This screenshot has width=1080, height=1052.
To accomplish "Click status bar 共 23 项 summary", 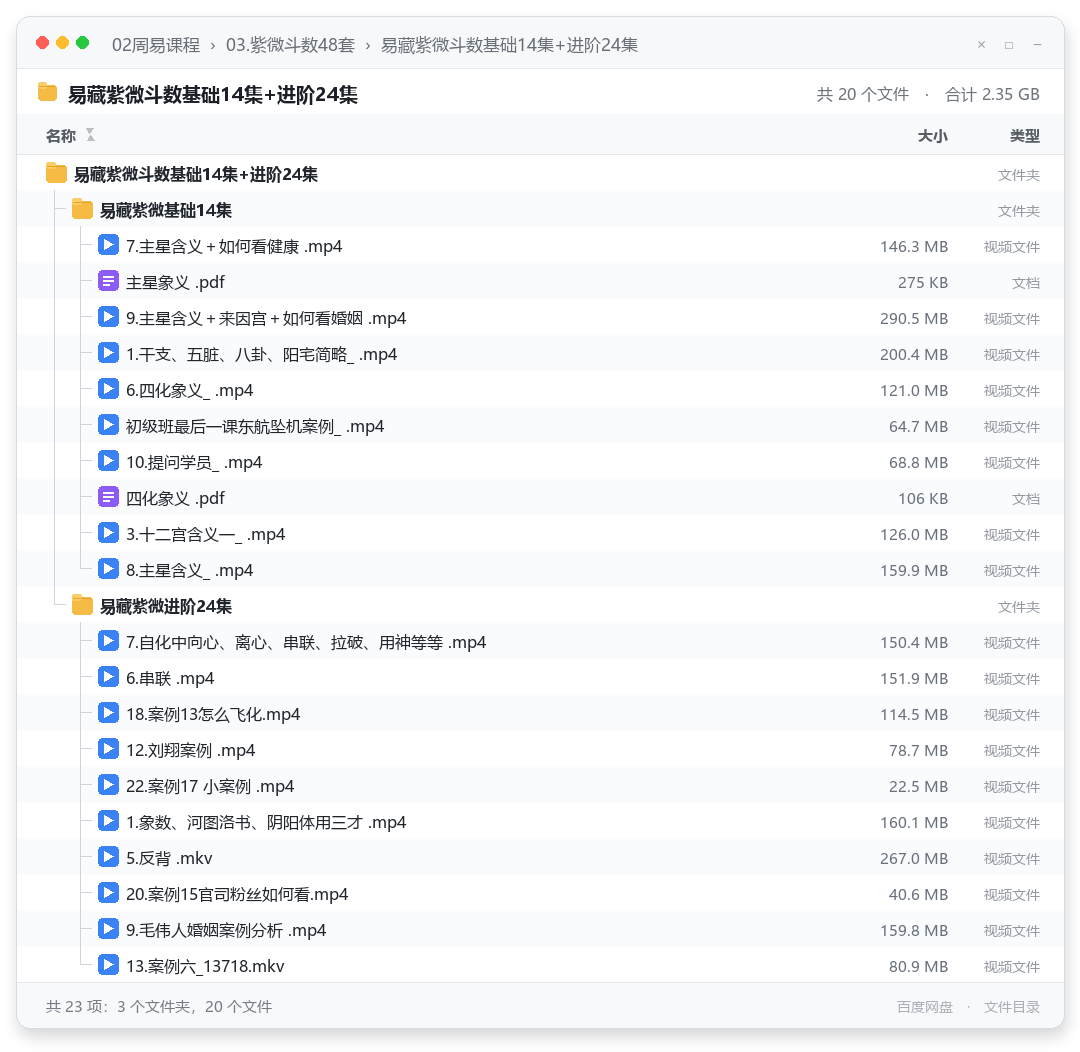I will click(158, 1007).
